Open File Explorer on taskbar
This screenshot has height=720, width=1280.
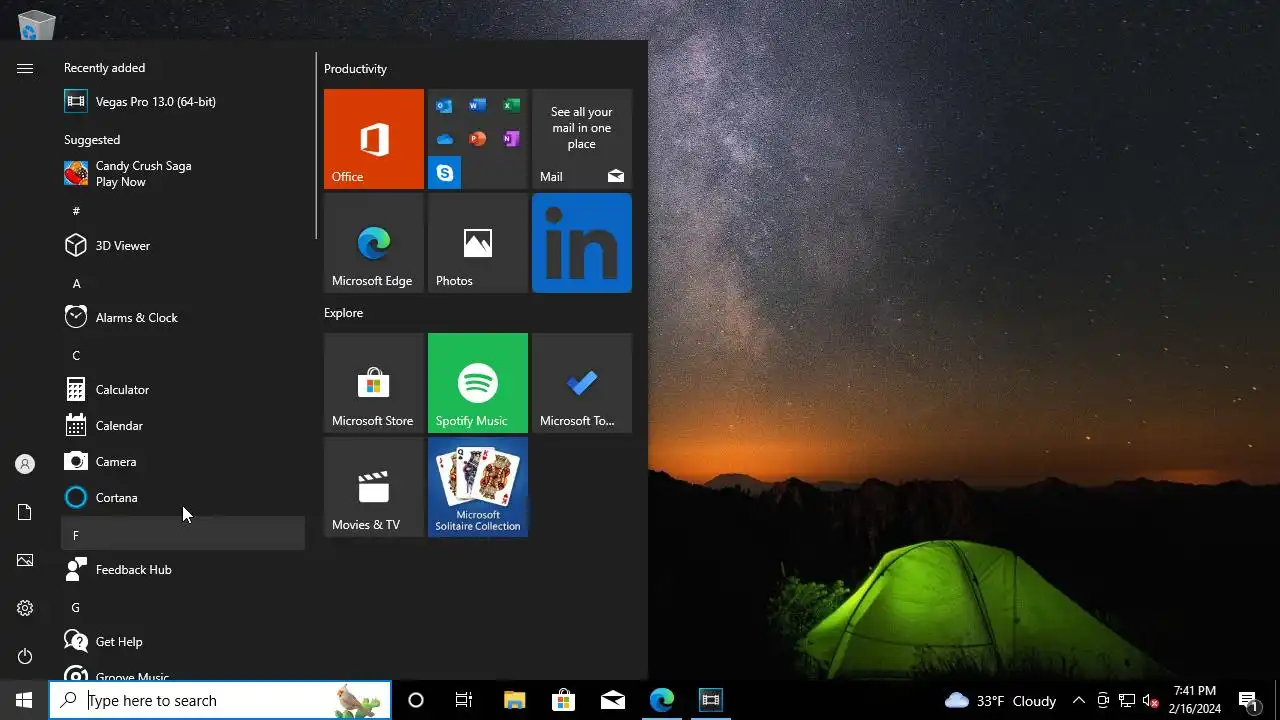514,700
